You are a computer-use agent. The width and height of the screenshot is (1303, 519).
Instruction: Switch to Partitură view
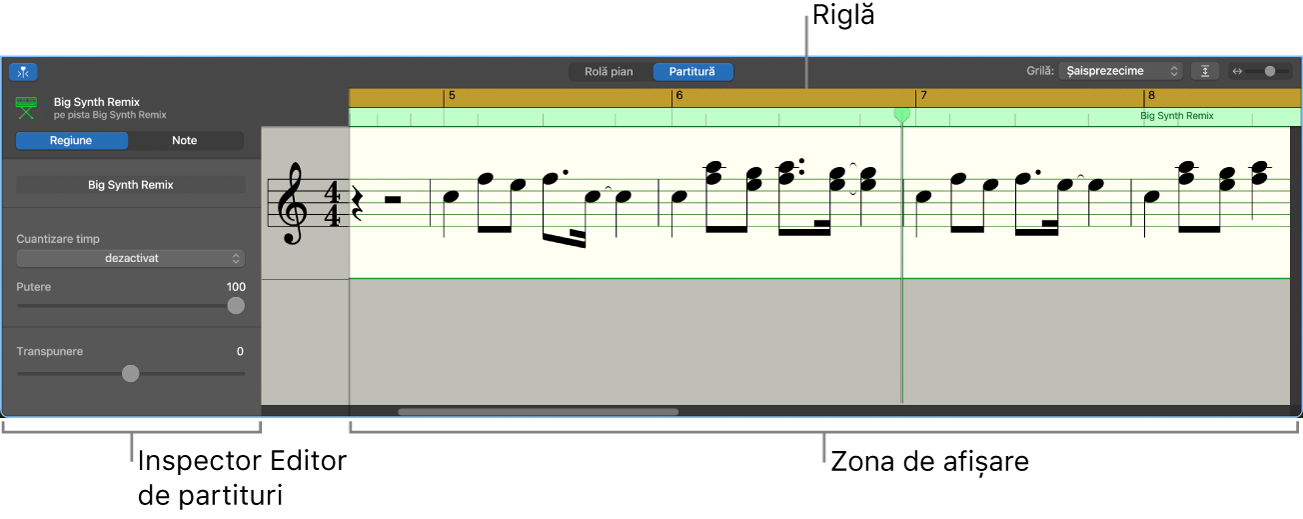pos(692,72)
